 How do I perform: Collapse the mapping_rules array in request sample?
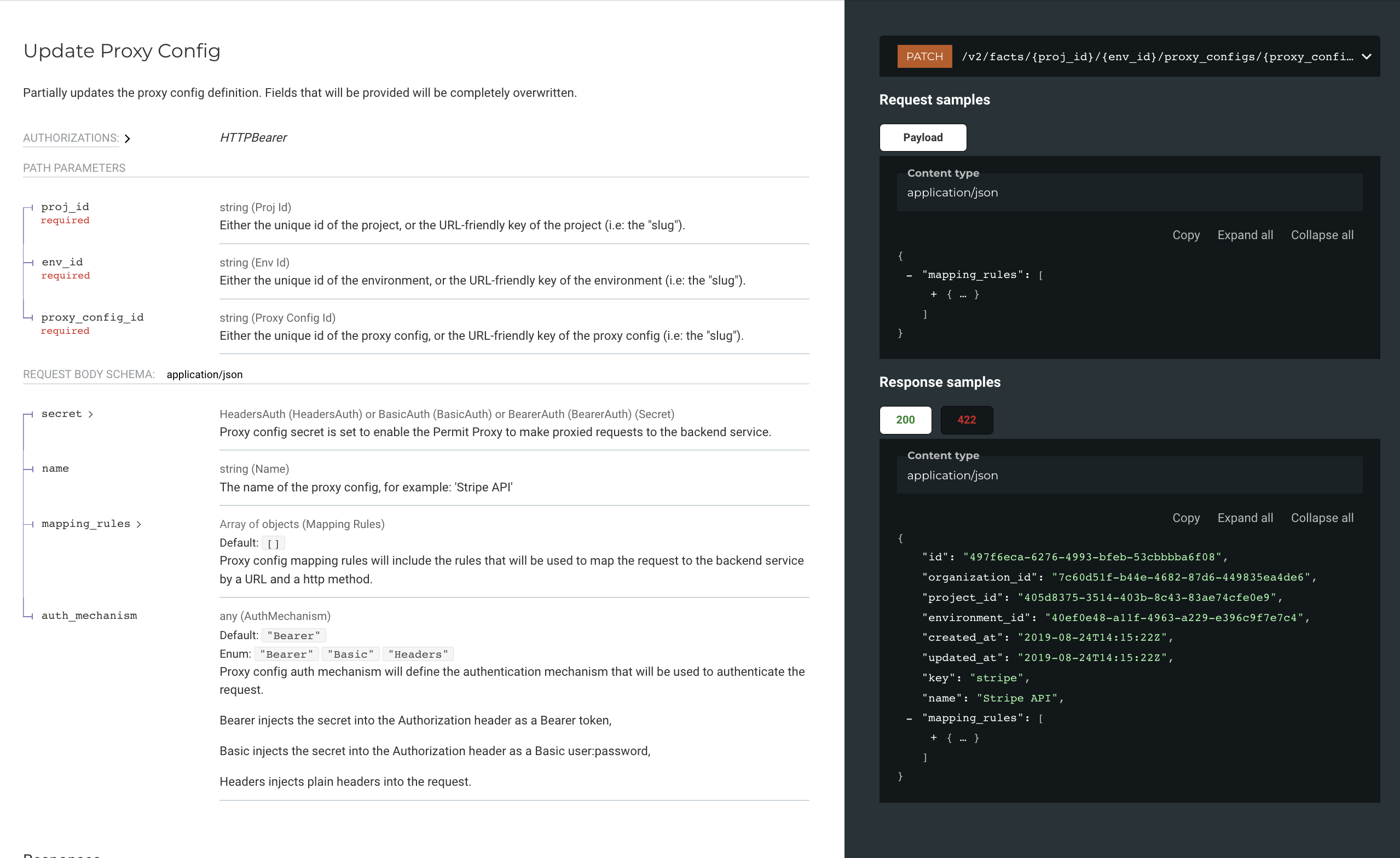pos(910,275)
